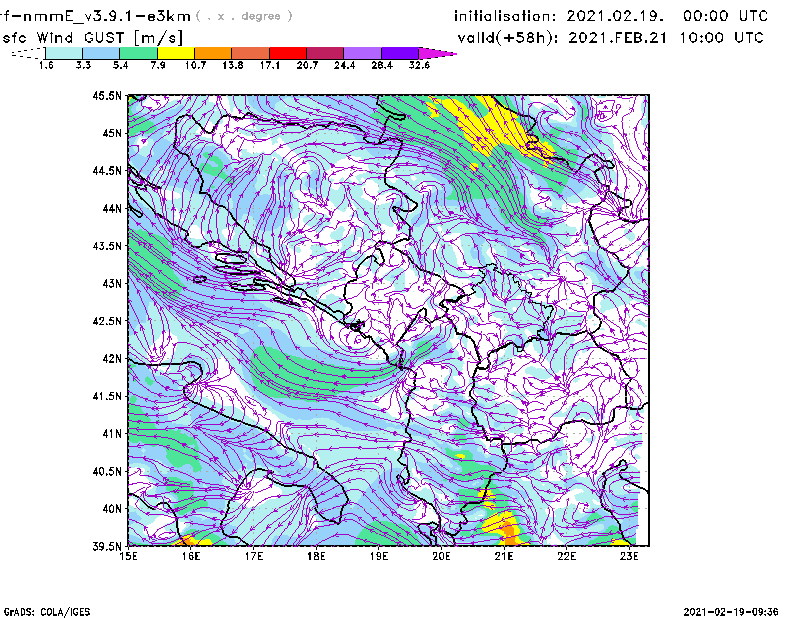The height and width of the screenshot is (618, 800).
Task: Click the legend value 17.1
Action: click(270, 65)
